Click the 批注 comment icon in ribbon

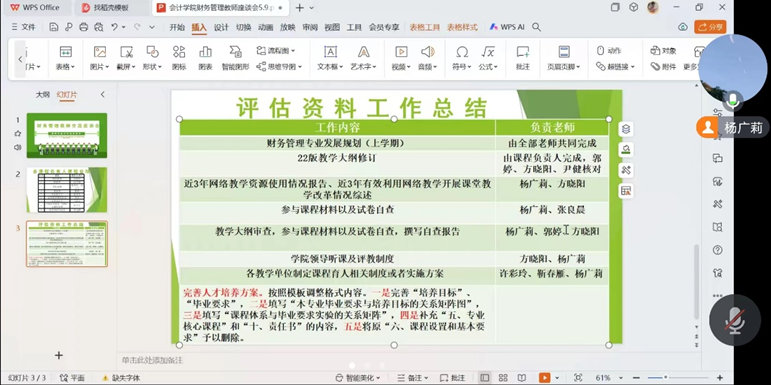pyautogui.click(x=523, y=58)
